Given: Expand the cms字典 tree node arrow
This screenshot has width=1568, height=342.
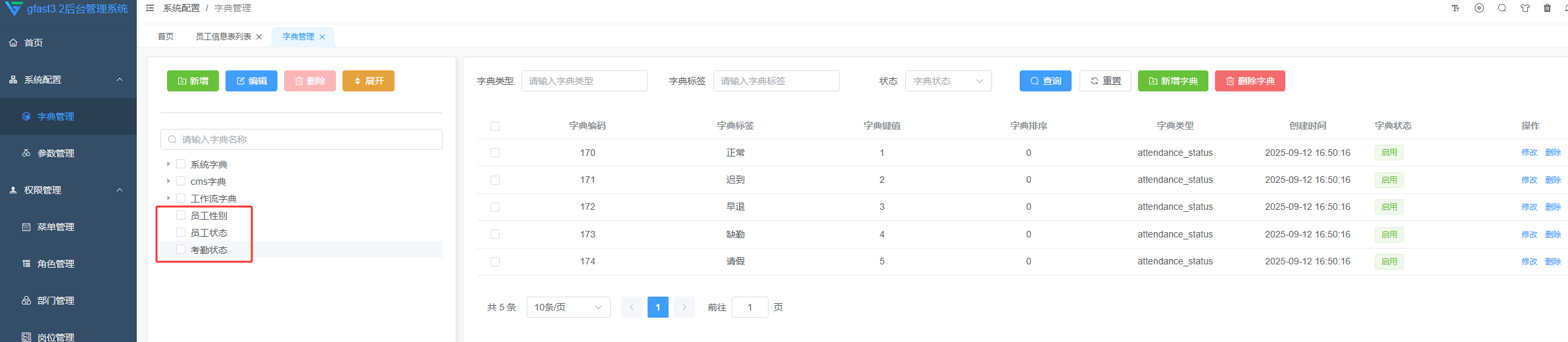Looking at the screenshot, I should (168, 181).
